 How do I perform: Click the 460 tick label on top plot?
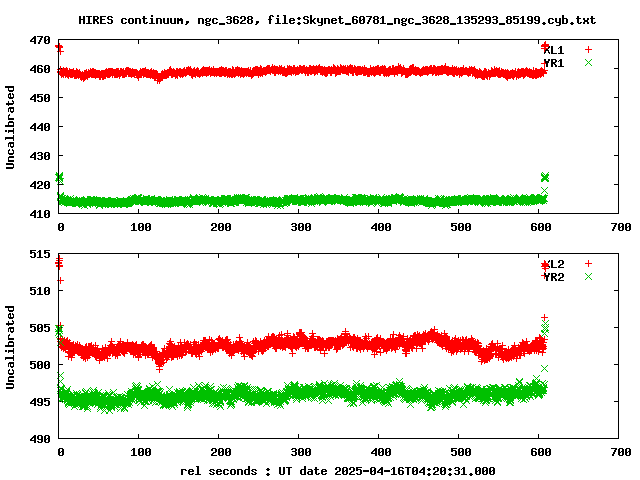[x=40, y=69]
